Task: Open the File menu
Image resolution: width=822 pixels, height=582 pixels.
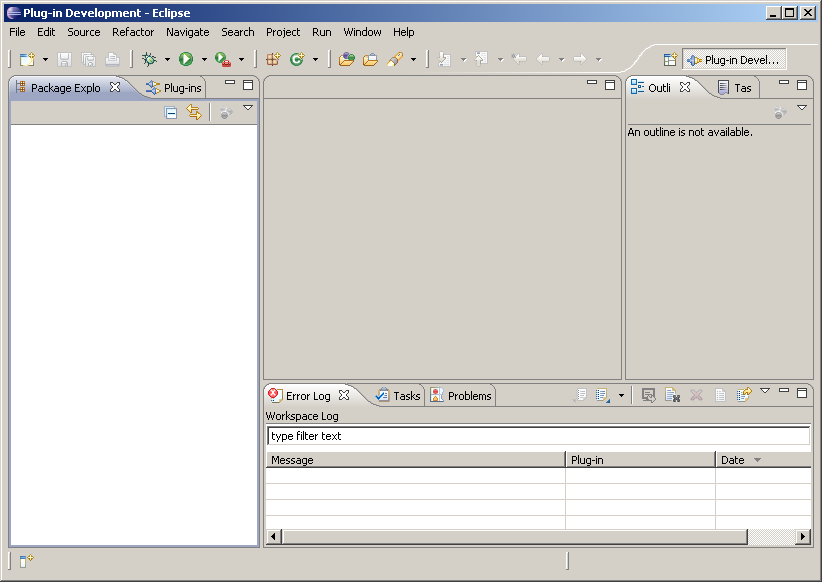Action: click(17, 32)
